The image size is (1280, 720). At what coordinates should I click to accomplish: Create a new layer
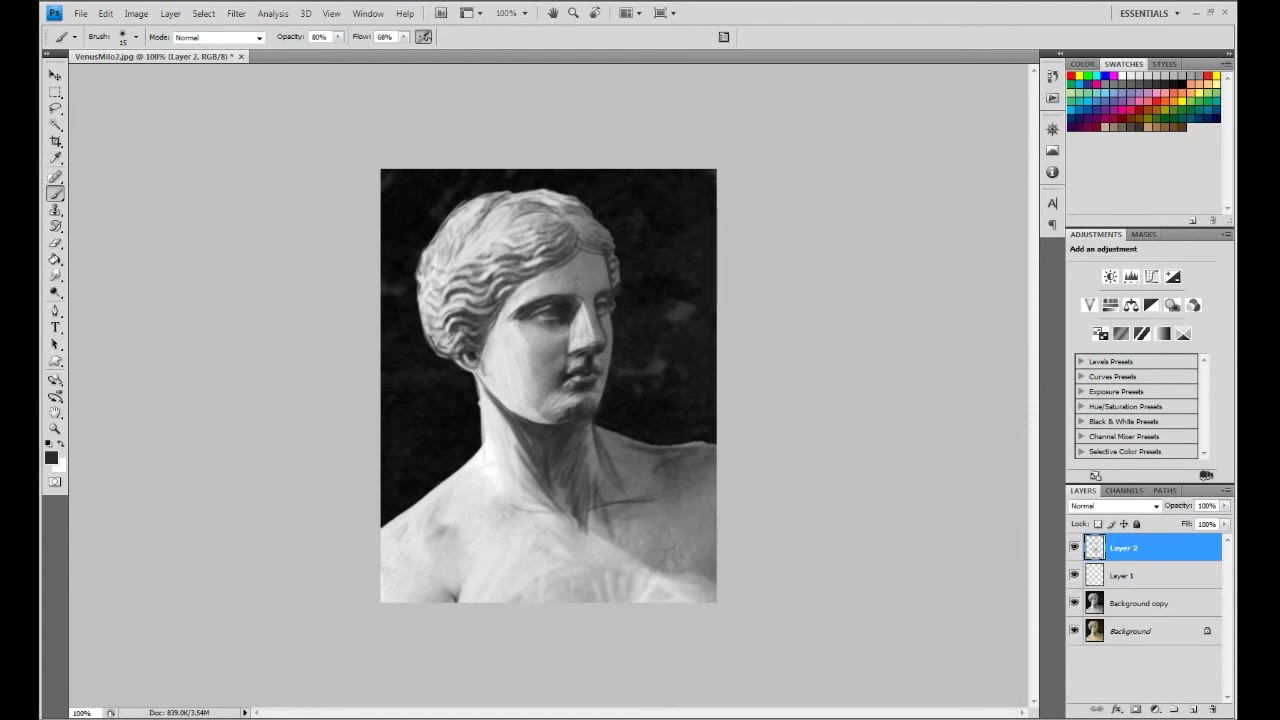pos(1193,709)
